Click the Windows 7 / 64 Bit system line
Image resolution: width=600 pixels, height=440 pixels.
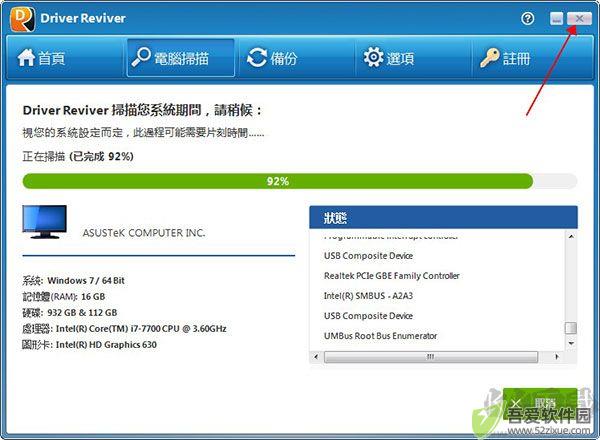pyautogui.click(x=73, y=280)
